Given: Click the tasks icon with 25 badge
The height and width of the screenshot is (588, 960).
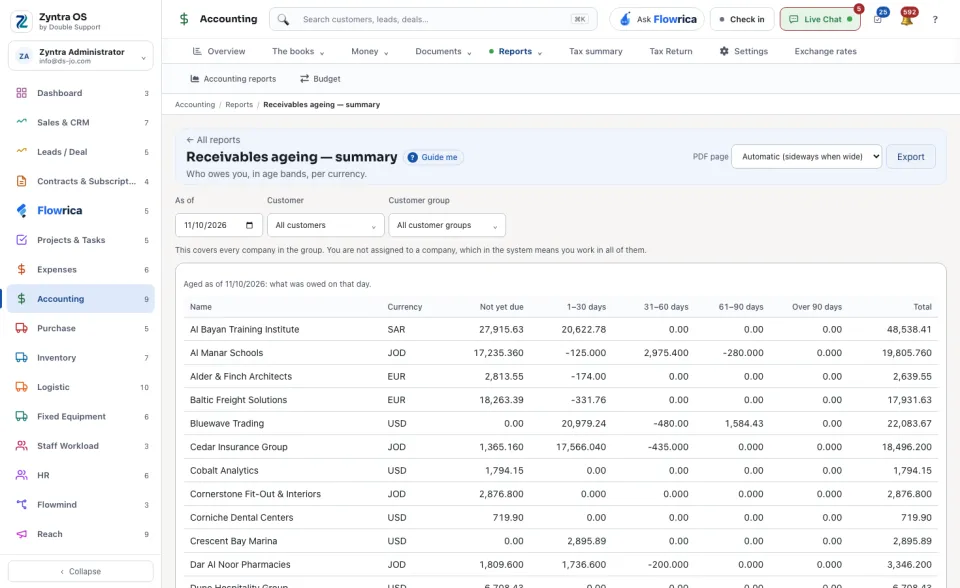Looking at the screenshot, I should [x=878, y=18].
